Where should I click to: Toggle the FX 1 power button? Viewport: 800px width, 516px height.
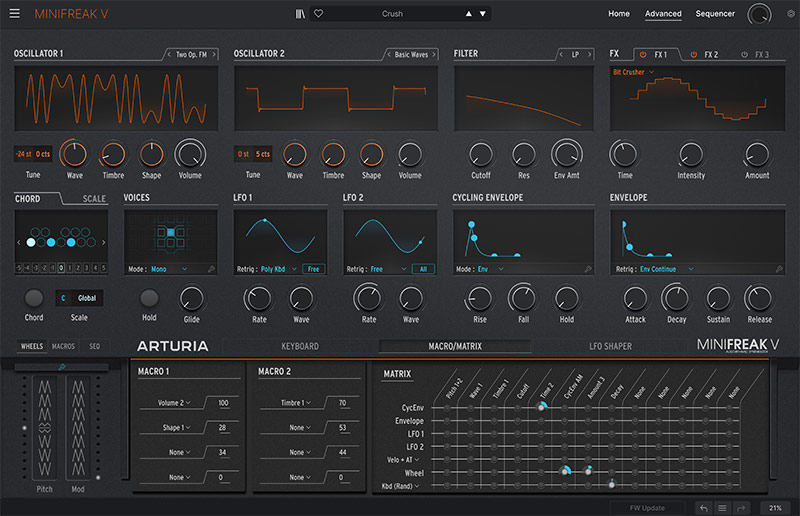[x=643, y=54]
